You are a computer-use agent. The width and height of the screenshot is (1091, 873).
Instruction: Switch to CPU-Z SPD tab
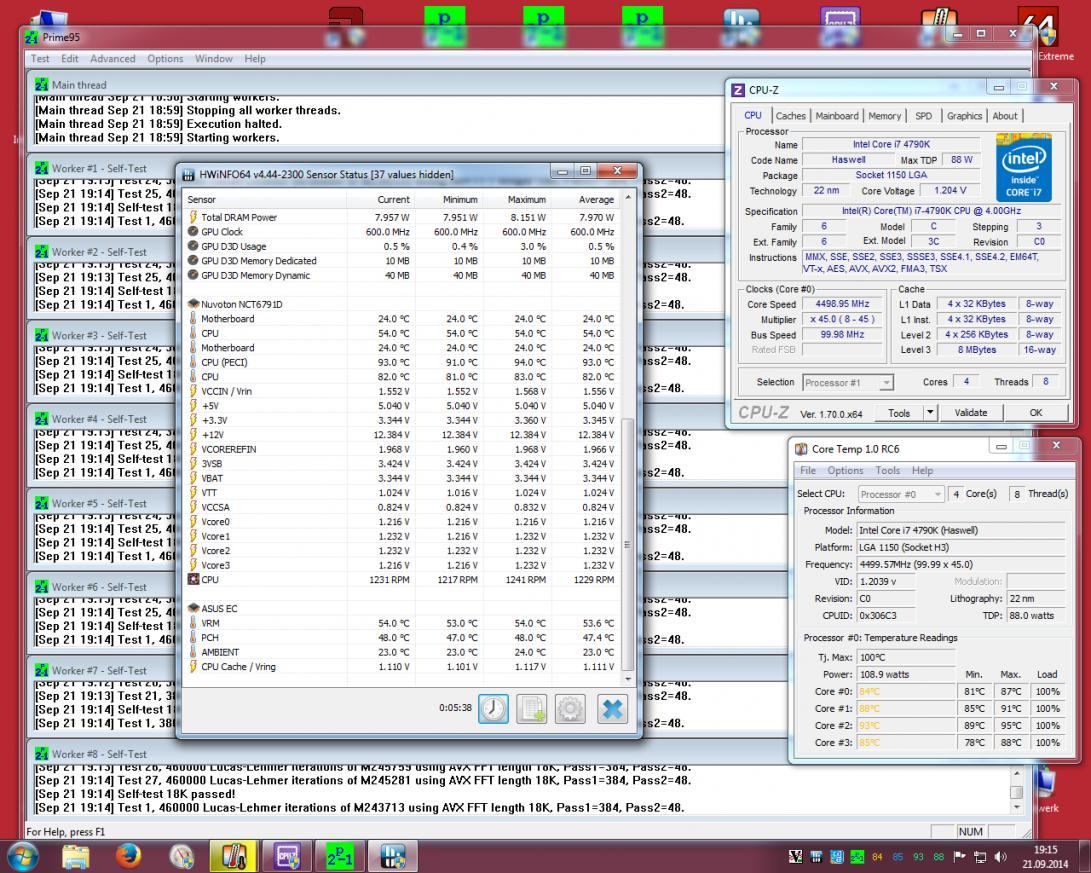coord(923,115)
